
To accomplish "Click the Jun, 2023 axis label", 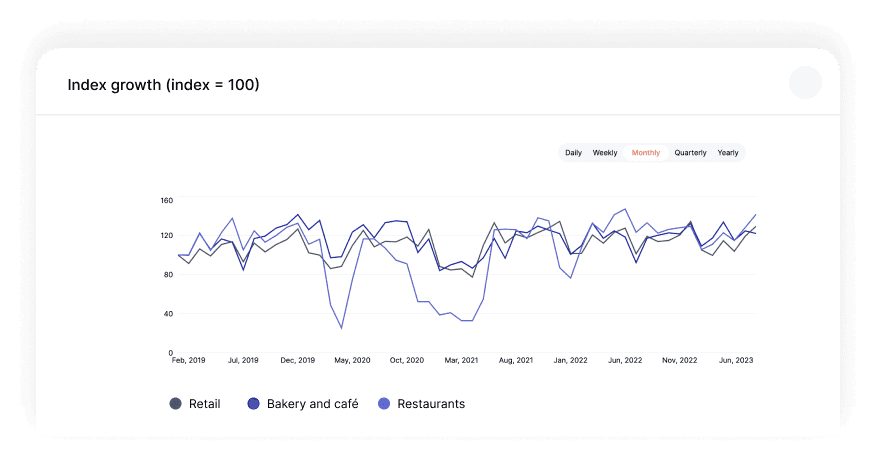I will (736, 360).
